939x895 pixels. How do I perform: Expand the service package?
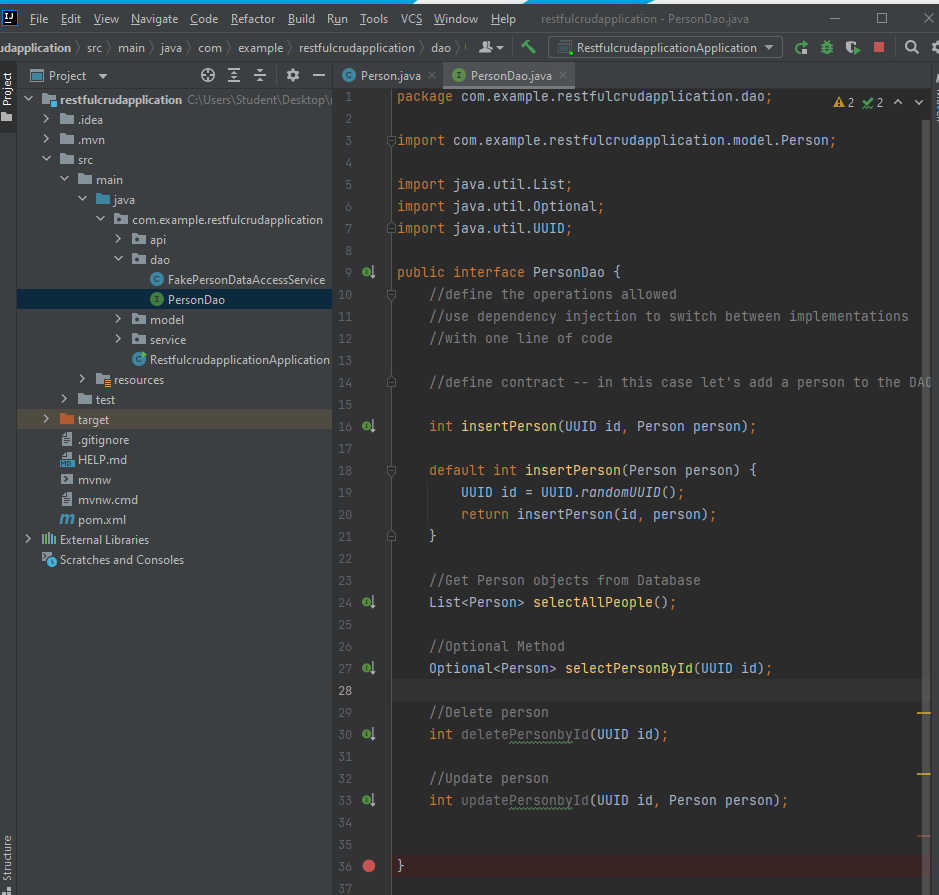pyautogui.click(x=118, y=339)
